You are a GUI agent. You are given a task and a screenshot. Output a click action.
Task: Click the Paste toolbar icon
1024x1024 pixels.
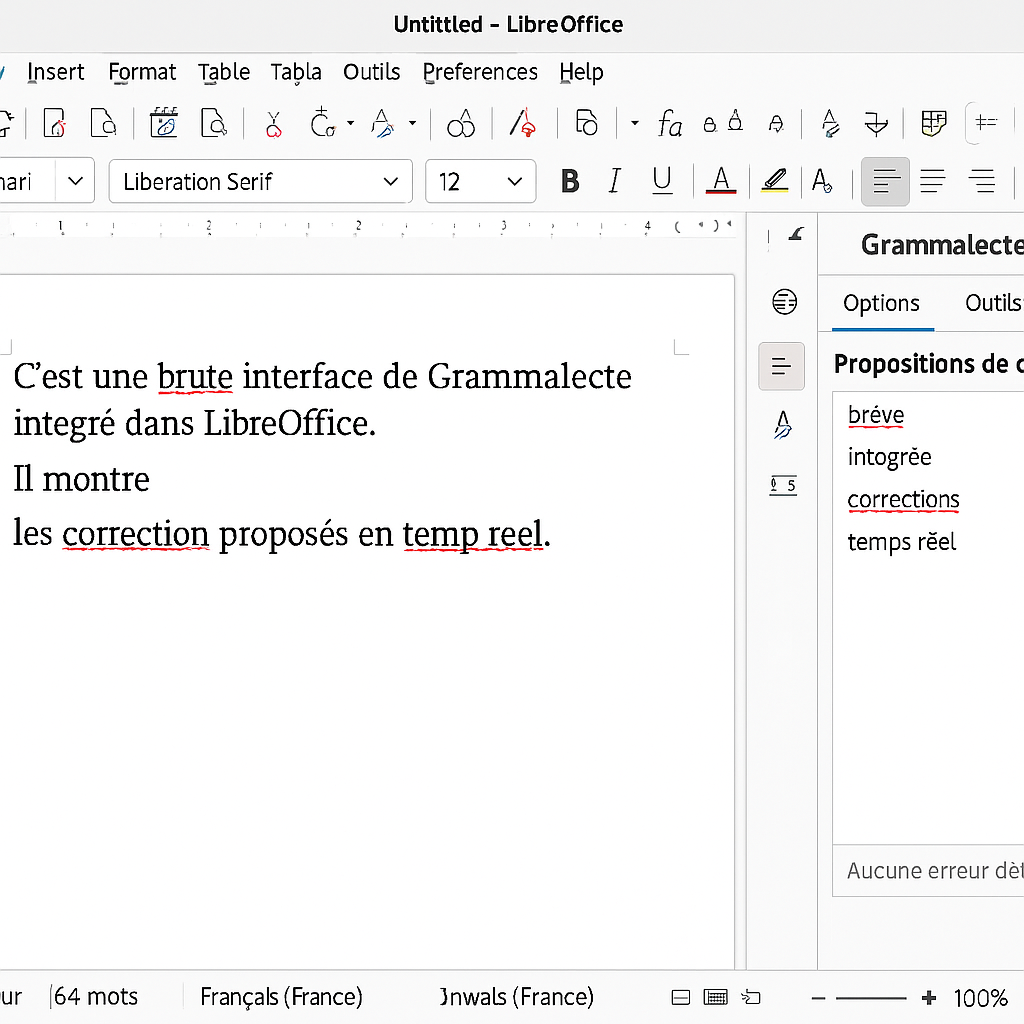coord(322,122)
